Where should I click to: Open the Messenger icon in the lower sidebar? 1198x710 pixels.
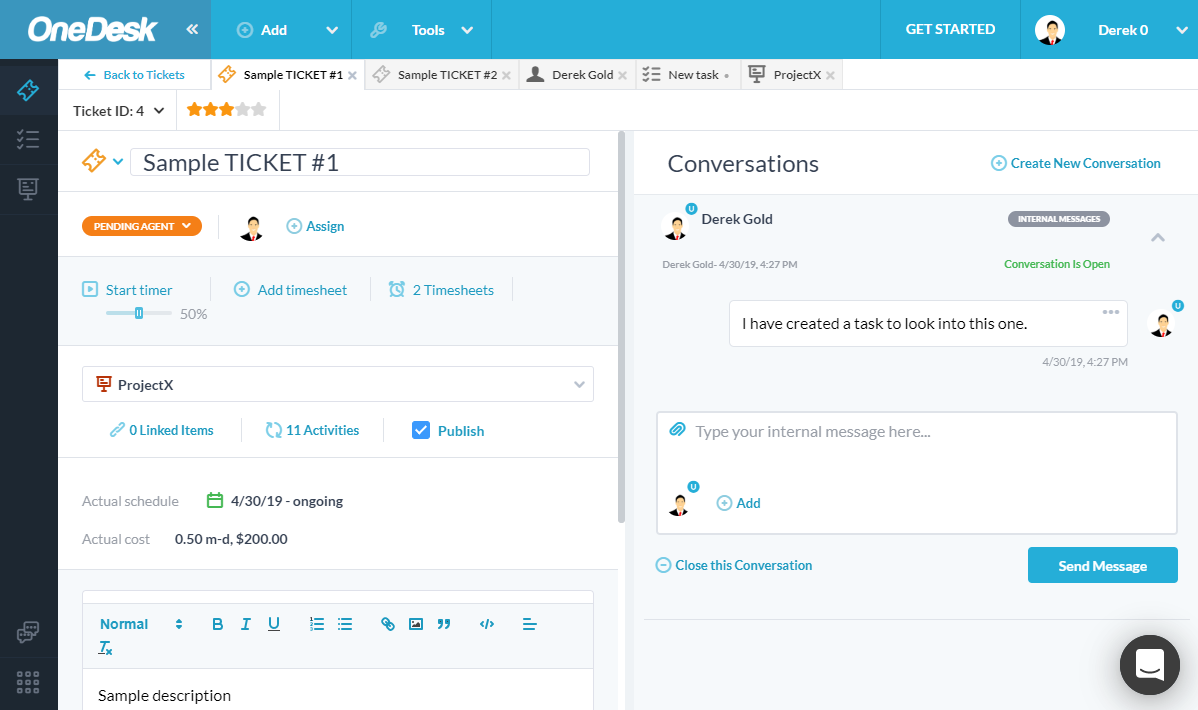[28, 632]
